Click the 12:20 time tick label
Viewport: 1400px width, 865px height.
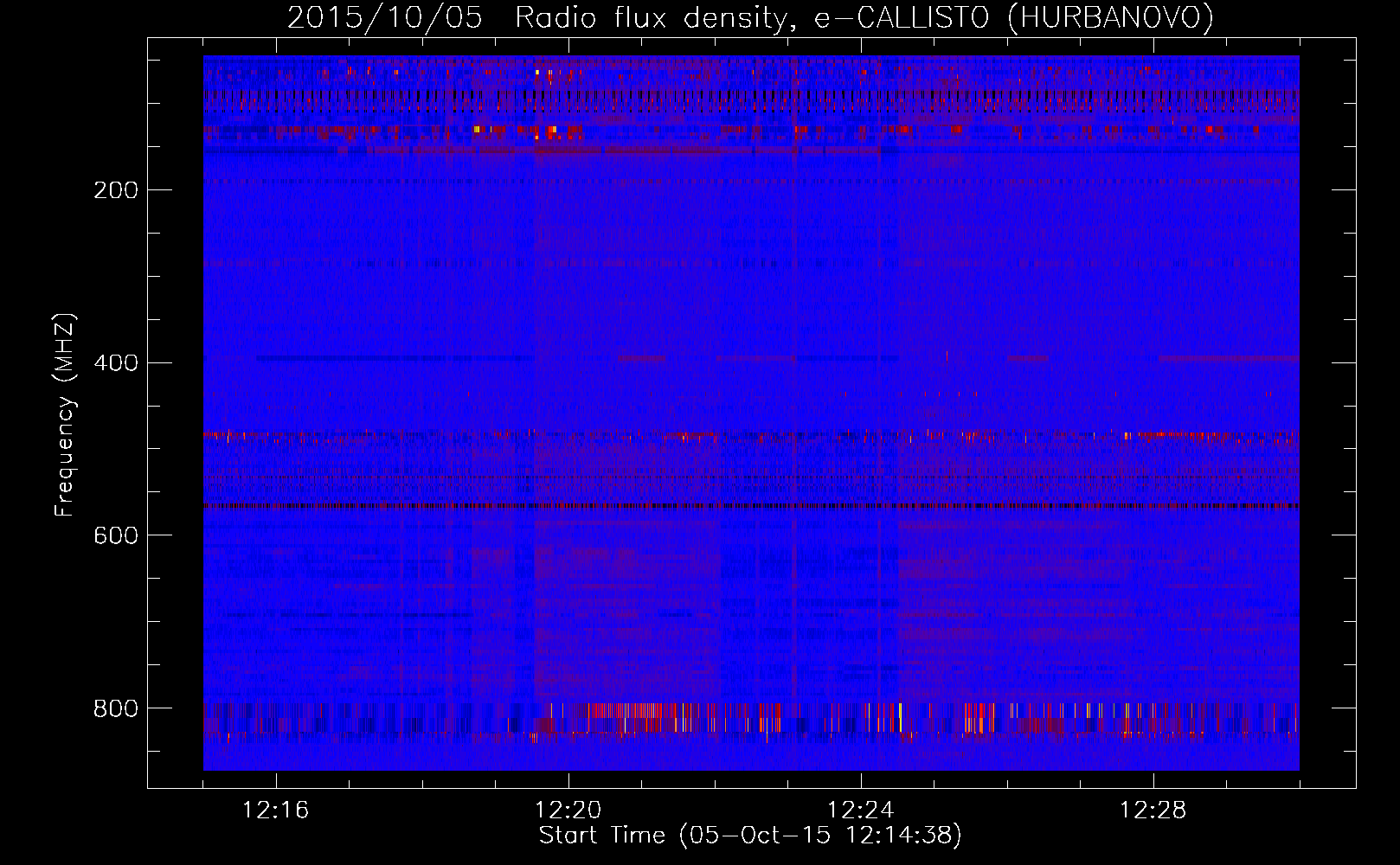[568, 811]
